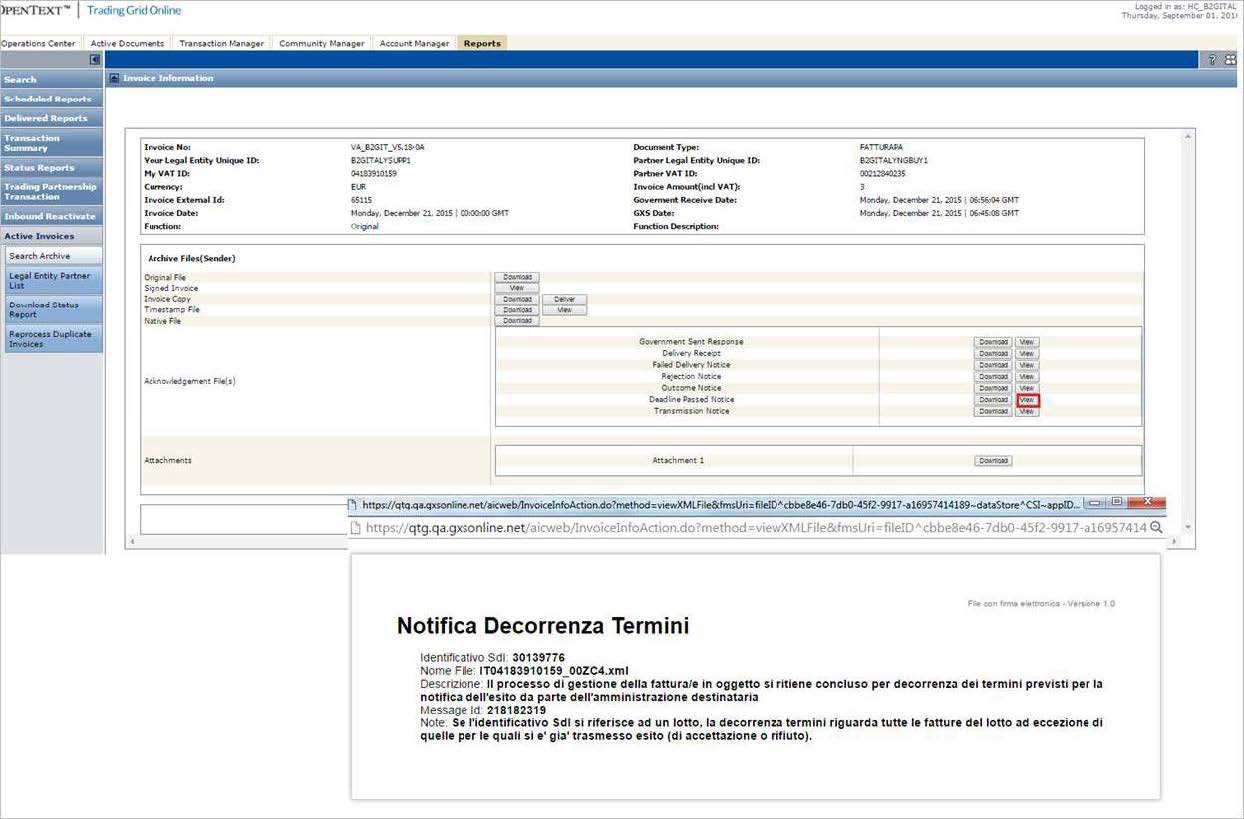Download the Failed Delivery Notice
This screenshot has width=1244, height=819.
(x=993, y=365)
